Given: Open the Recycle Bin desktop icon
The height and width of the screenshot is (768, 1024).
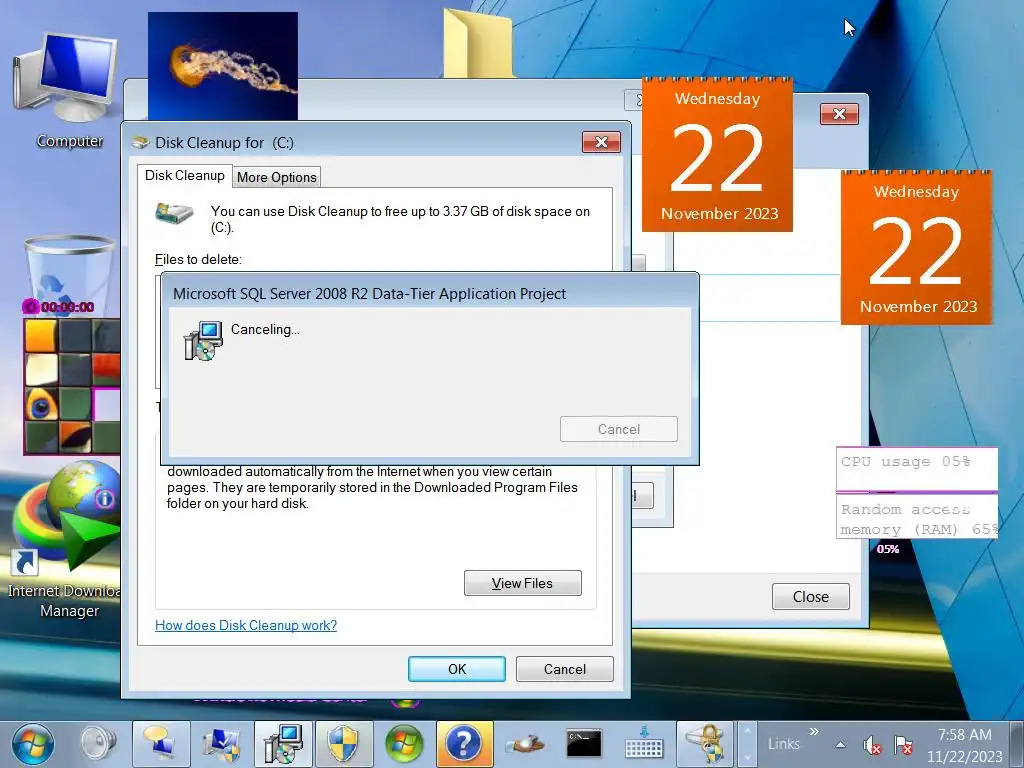Looking at the screenshot, I should (x=69, y=269).
